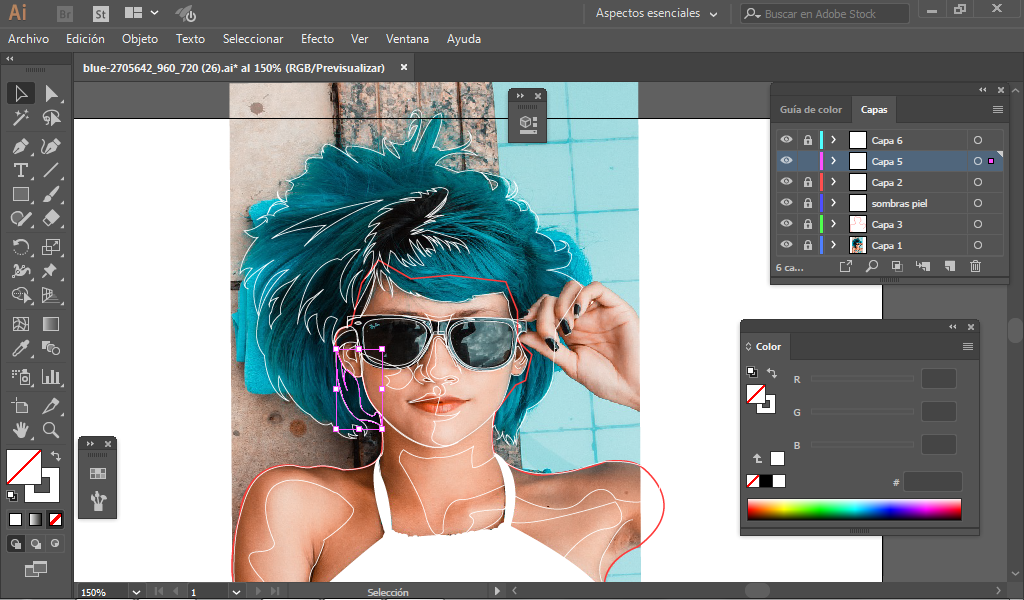This screenshot has width=1024, height=600.
Task: Select the Pen tool in the toolbar
Action: click(x=21, y=146)
